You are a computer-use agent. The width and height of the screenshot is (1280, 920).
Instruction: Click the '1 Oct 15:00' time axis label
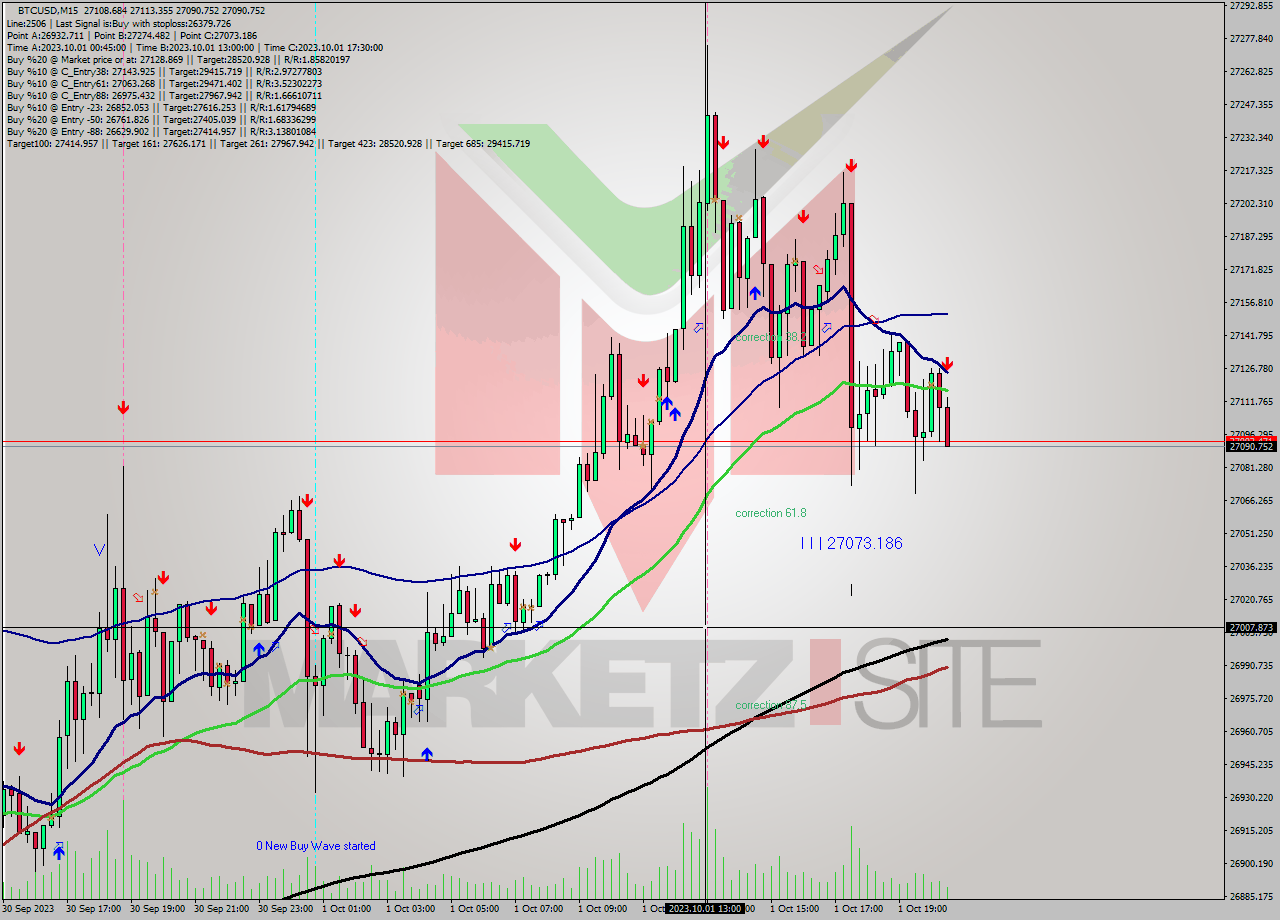(794, 909)
